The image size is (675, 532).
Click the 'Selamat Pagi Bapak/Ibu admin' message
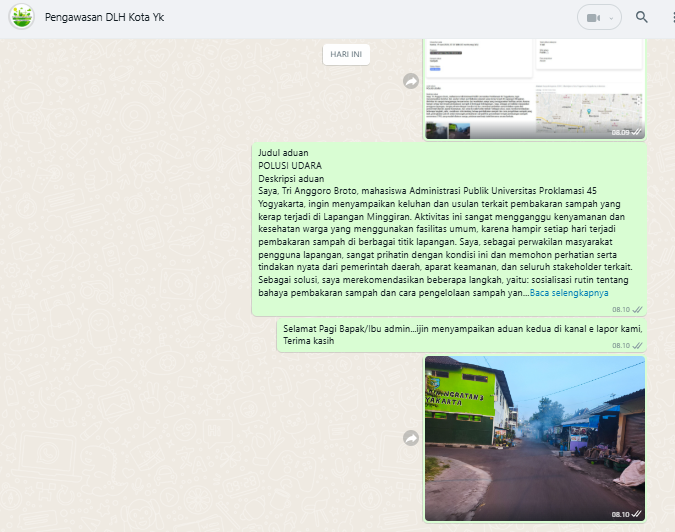pos(461,334)
